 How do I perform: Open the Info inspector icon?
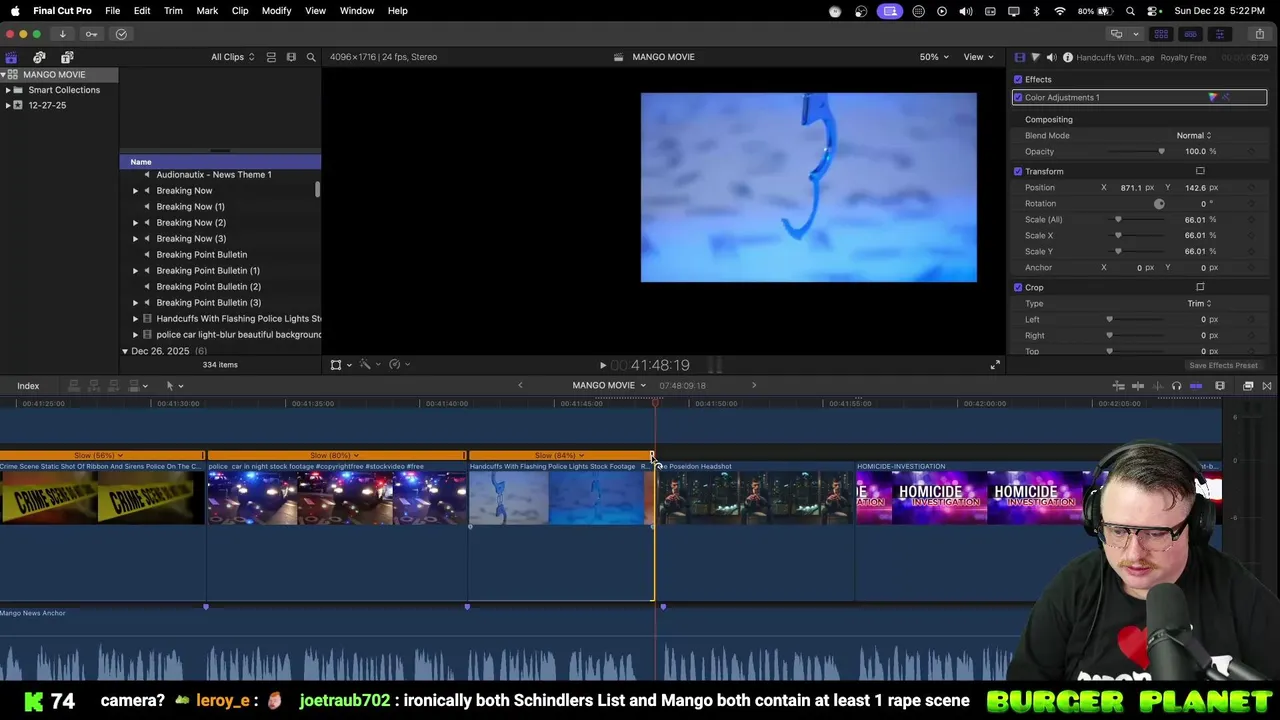[1067, 57]
